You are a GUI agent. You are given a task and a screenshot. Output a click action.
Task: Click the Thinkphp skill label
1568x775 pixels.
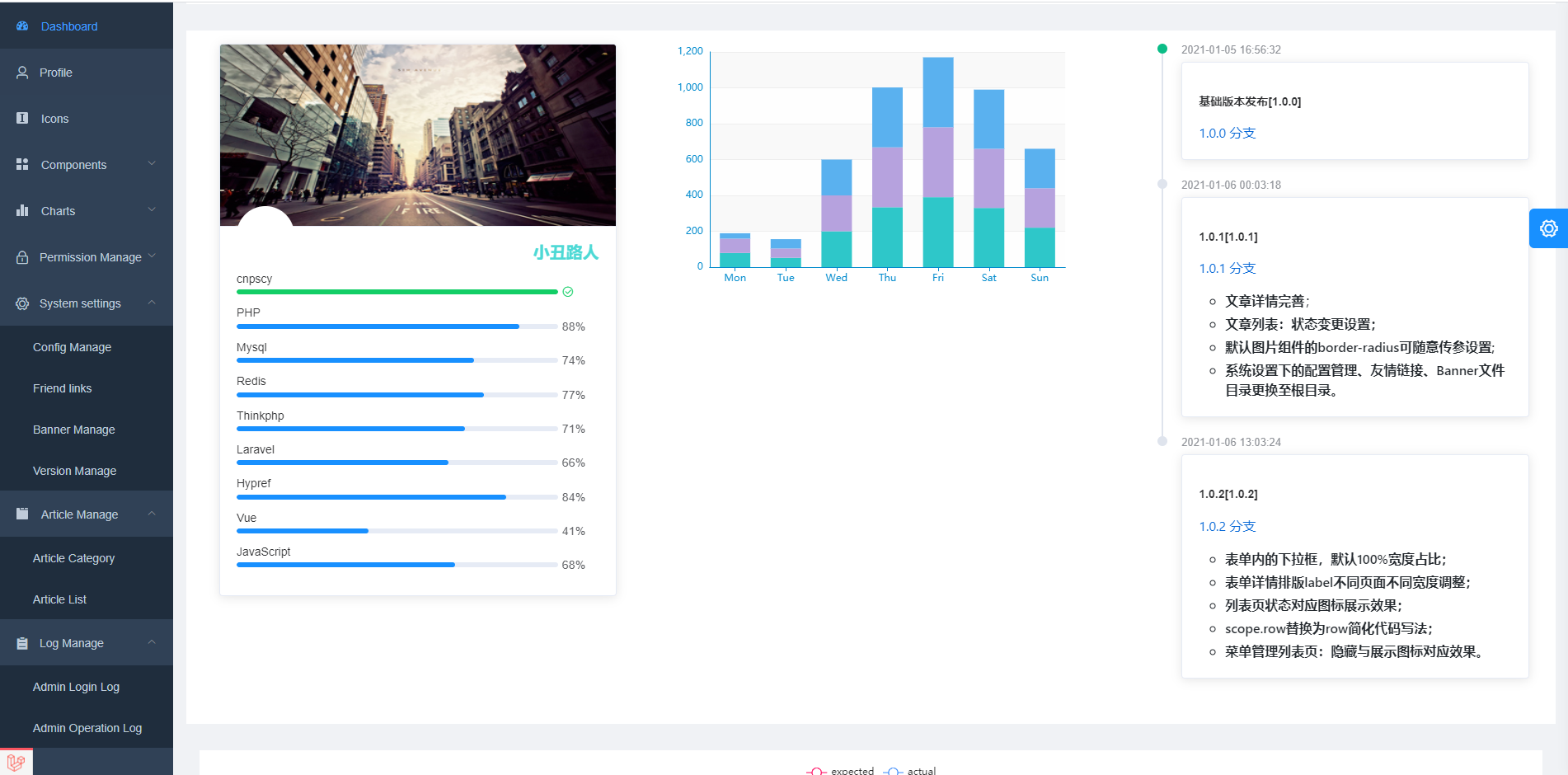coord(261,416)
